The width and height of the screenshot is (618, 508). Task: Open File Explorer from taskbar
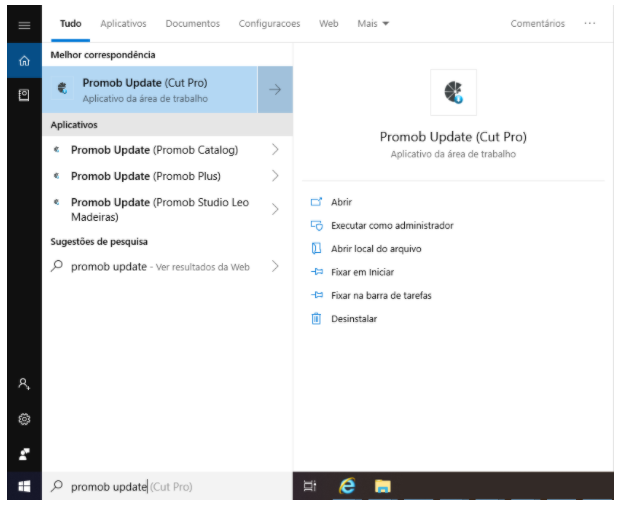(382, 486)
